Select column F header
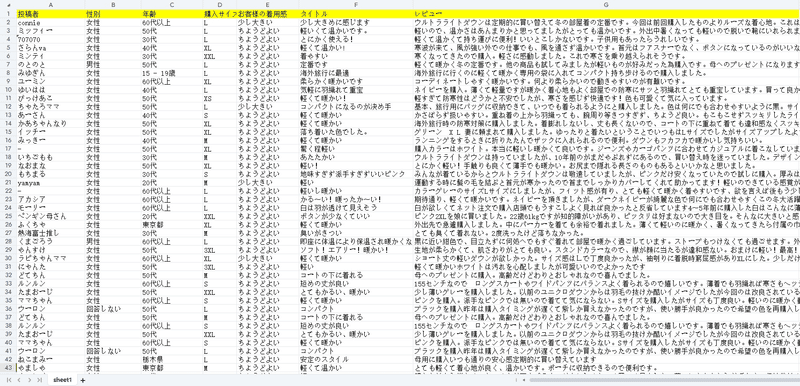The height and width of the screenshot is (386, 800). [356, 4]
